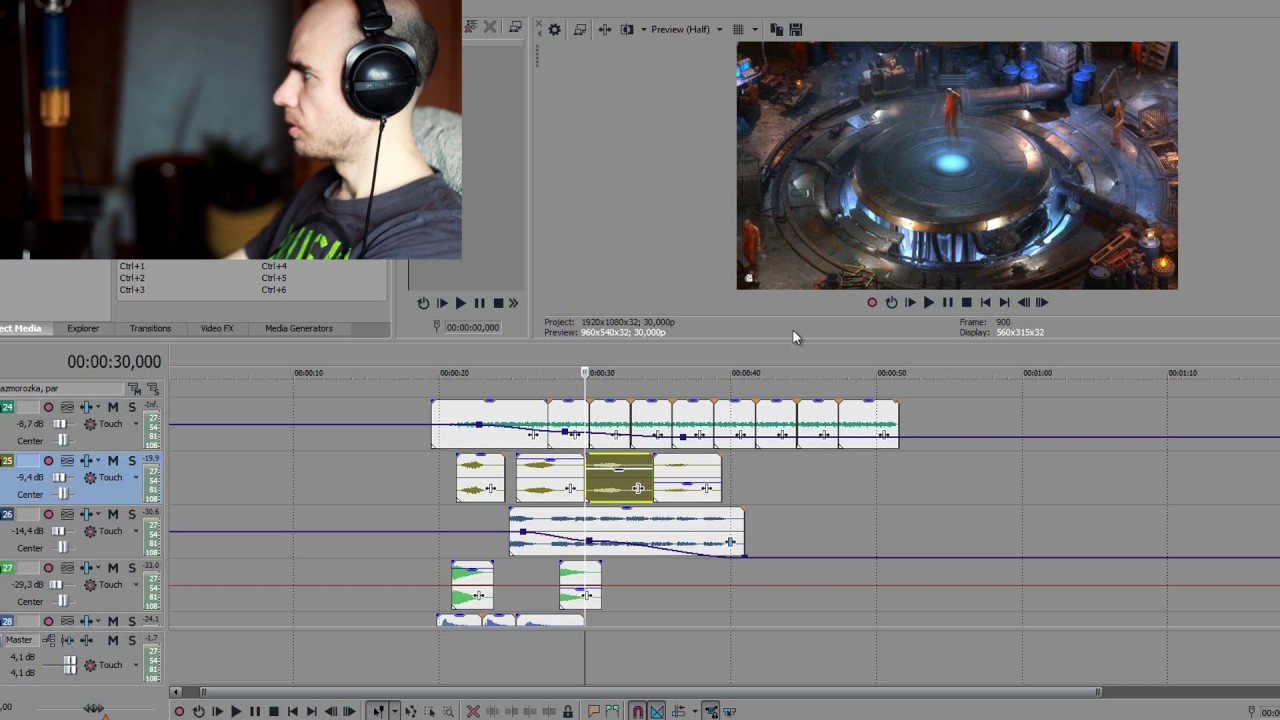Solo track 26
Image resolution: width=1280 pixels, height=720 pixels.
click(131, 514)
